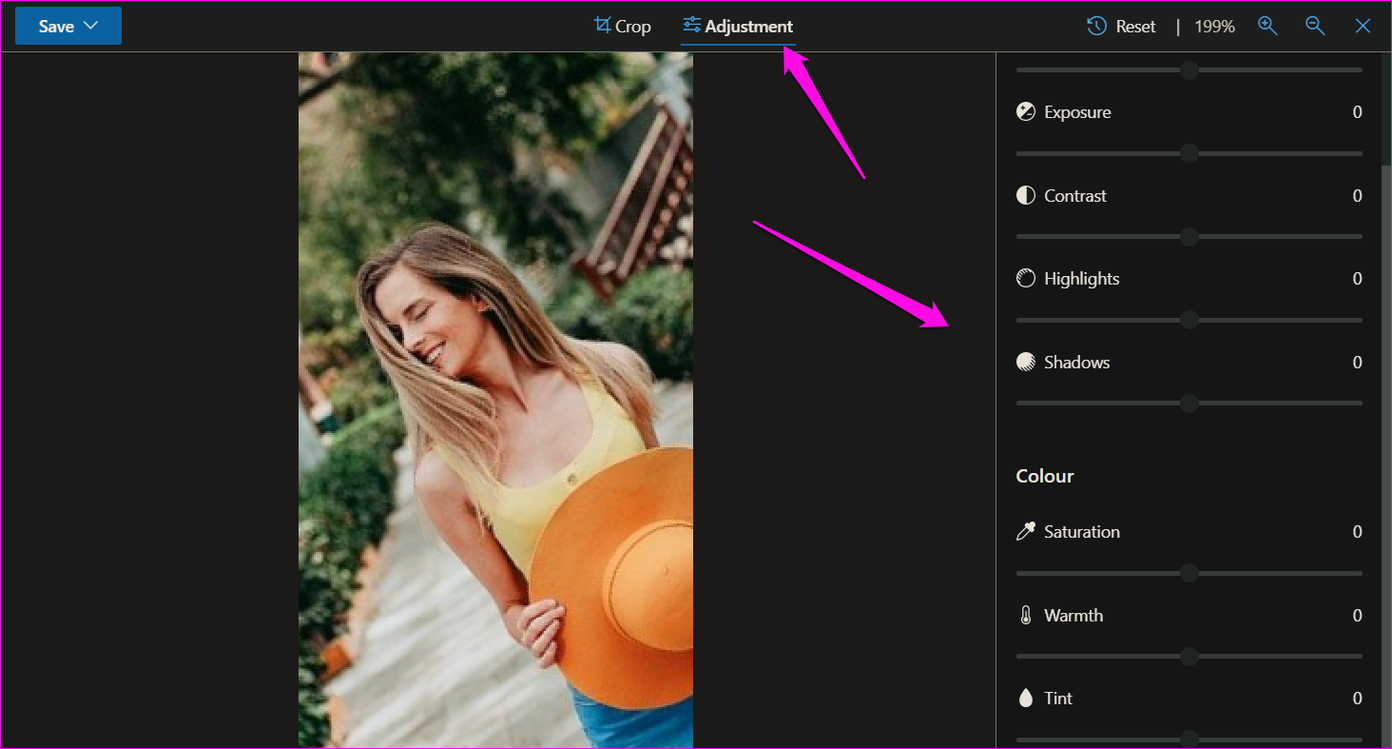This screenshot has width=1392, height=749.
Task: Click the zoom out magnifier icon
Action: (1315, 26)
